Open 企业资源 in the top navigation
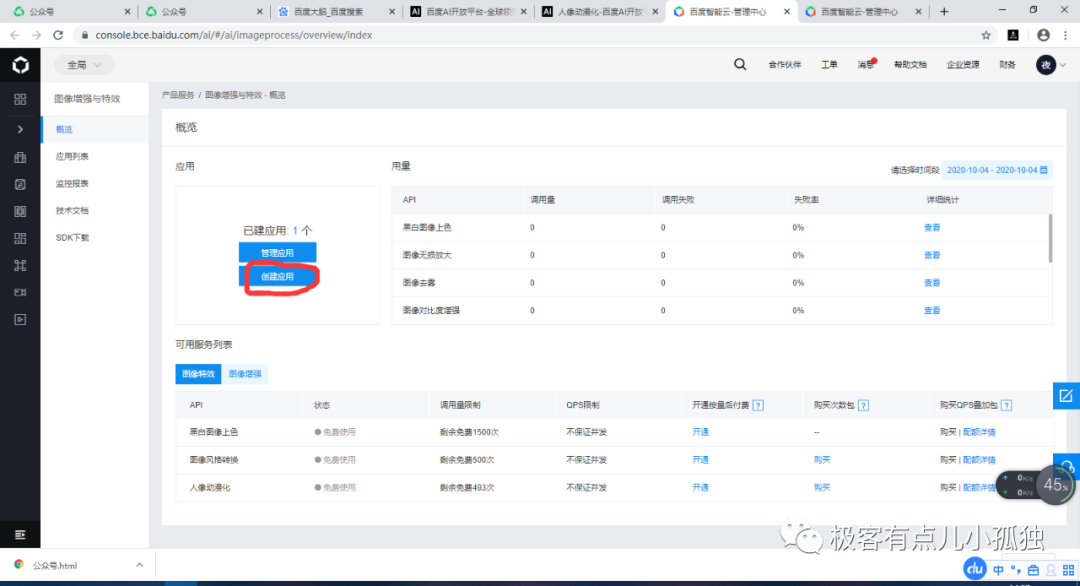The height and width of the screenshot is (586, 1080). point(963,65)
